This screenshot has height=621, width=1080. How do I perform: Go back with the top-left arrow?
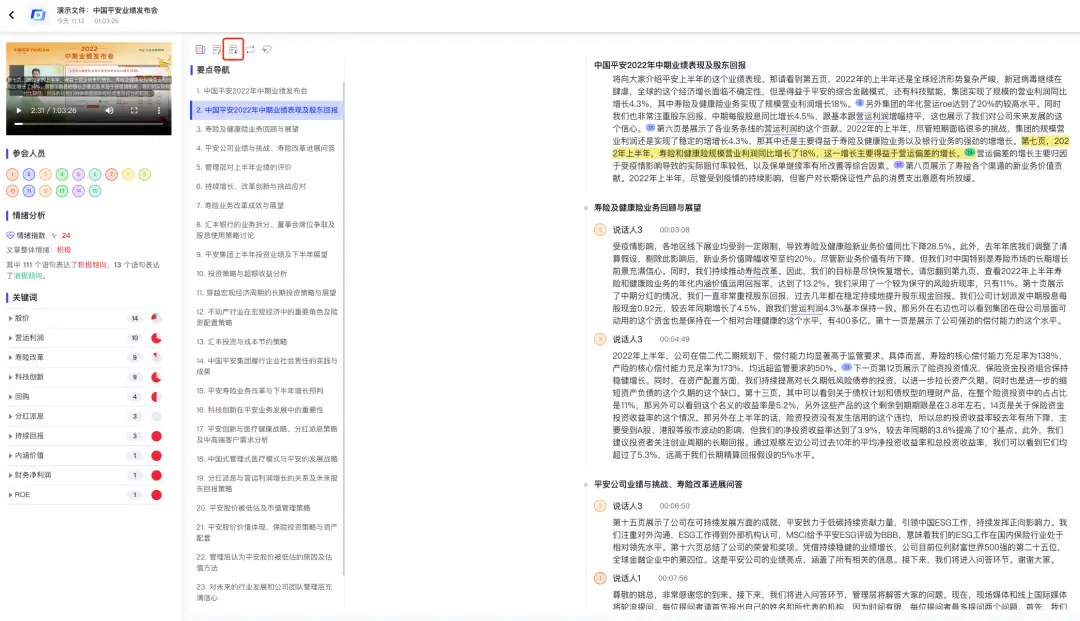12,14
